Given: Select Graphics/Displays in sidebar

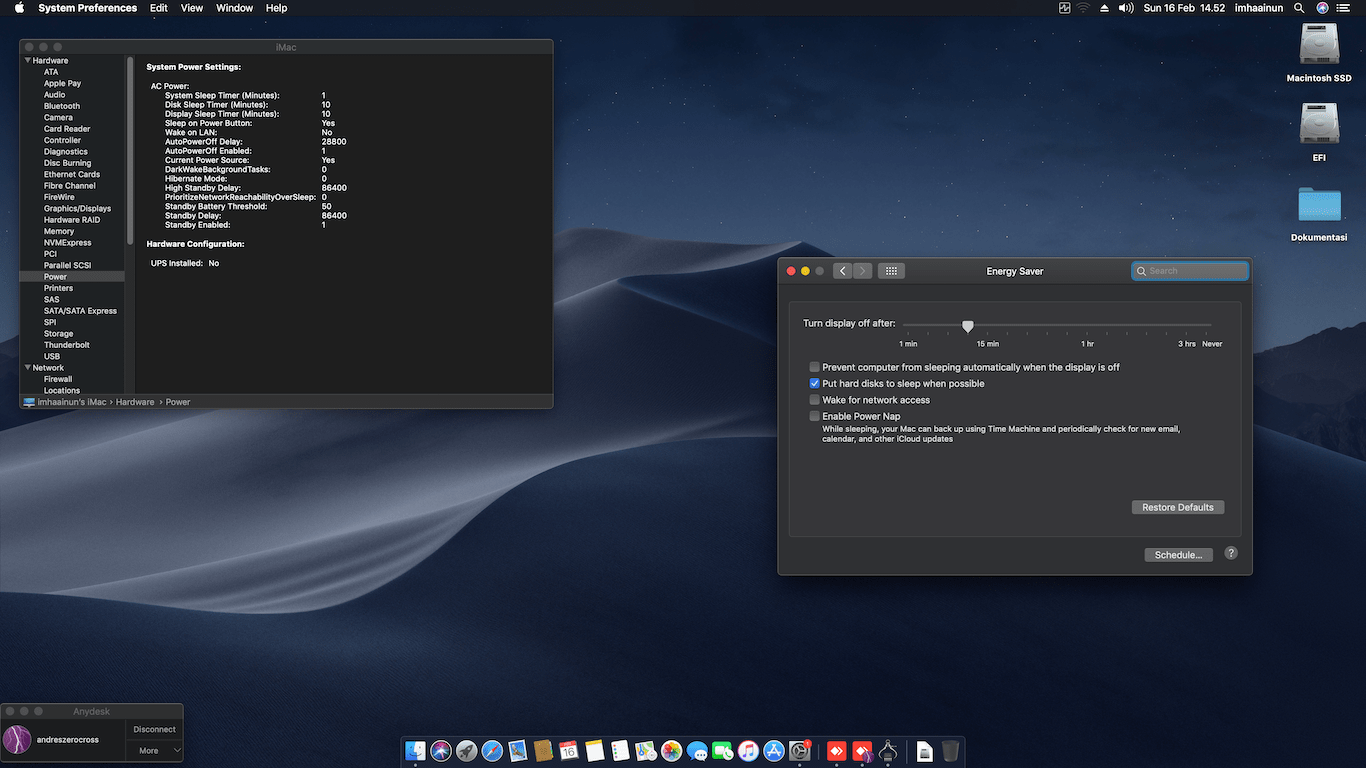Looking at the screenshot, I should tap(77, 209).
